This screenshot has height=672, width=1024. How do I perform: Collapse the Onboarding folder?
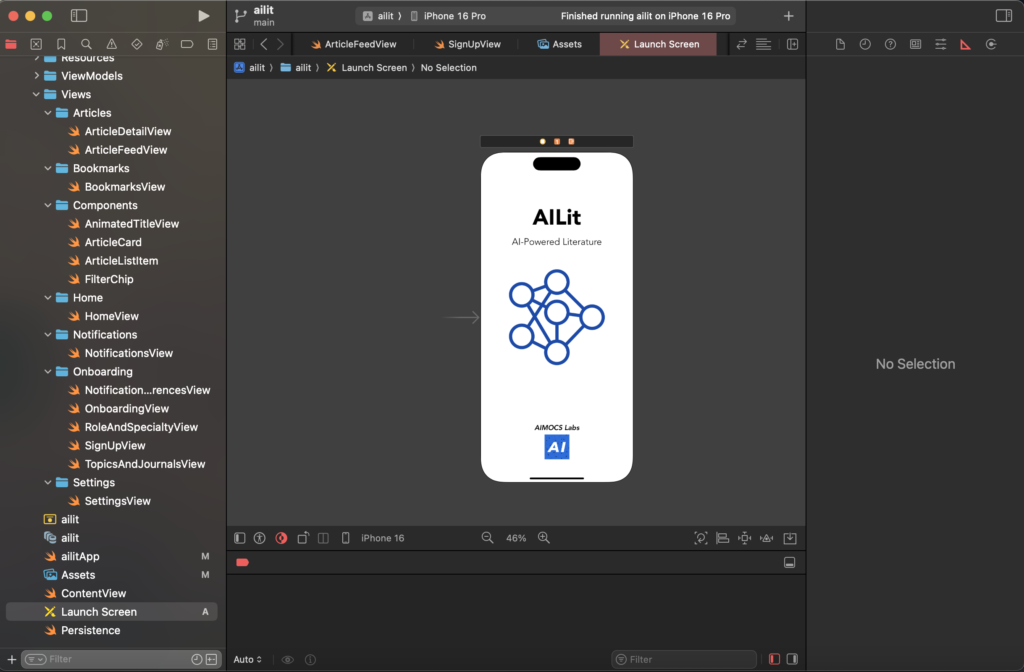48,372
